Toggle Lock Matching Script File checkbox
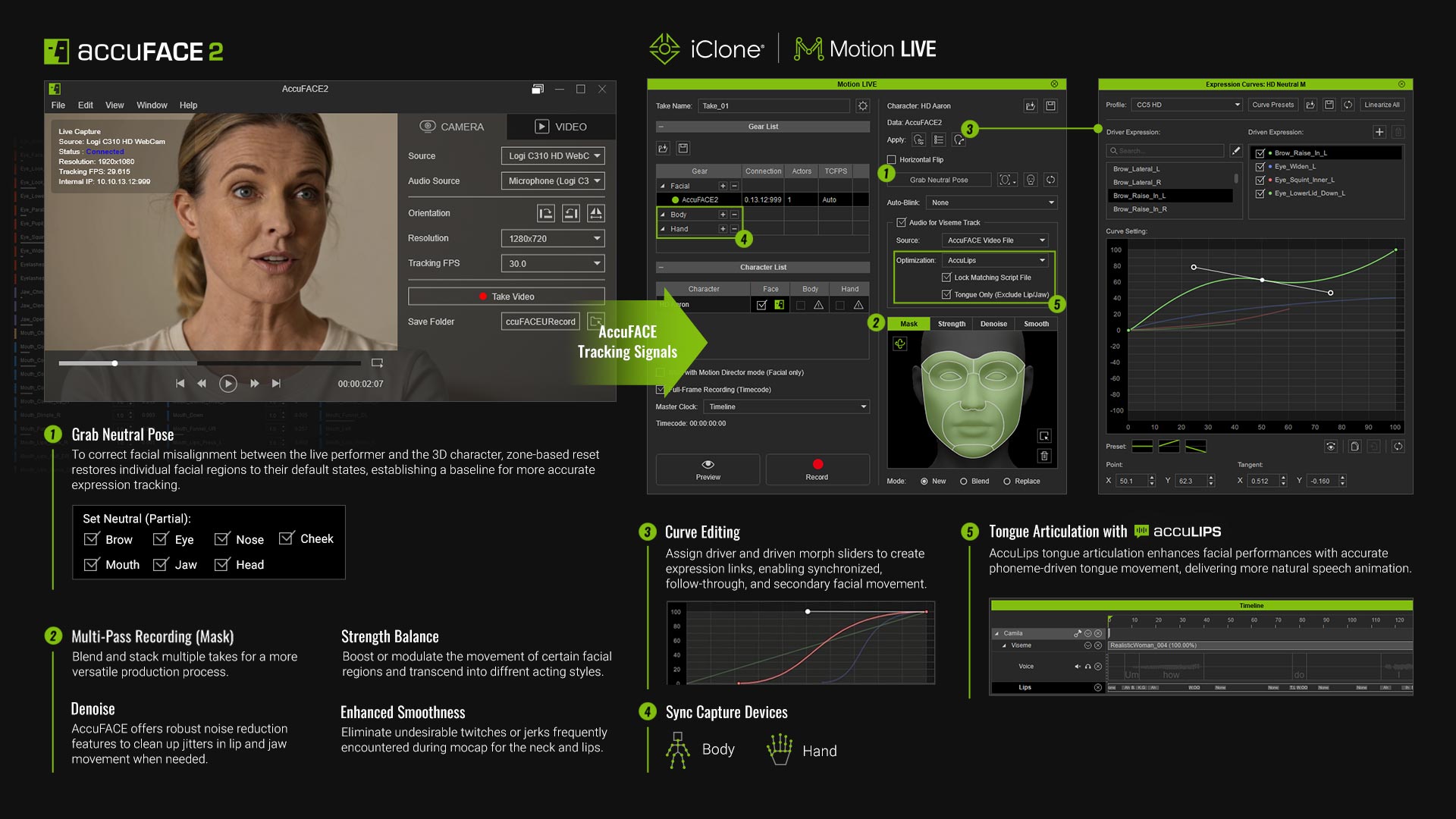The height and width of the screenshot is (819, 1456). (946, 278)
